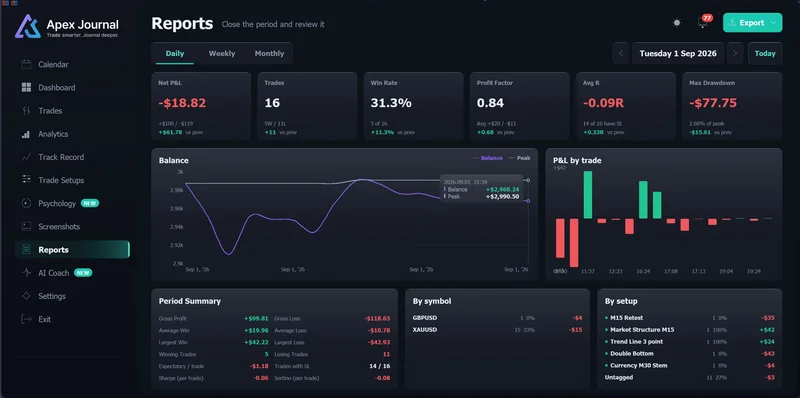The width and height of the screenshot is (800, 398).
Task: Select Exit in the sidebar
Action: click(72, 319)
